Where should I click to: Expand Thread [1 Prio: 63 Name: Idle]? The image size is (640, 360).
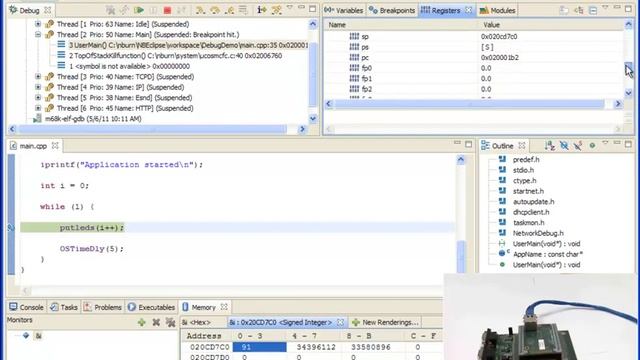tap(38, 24)
